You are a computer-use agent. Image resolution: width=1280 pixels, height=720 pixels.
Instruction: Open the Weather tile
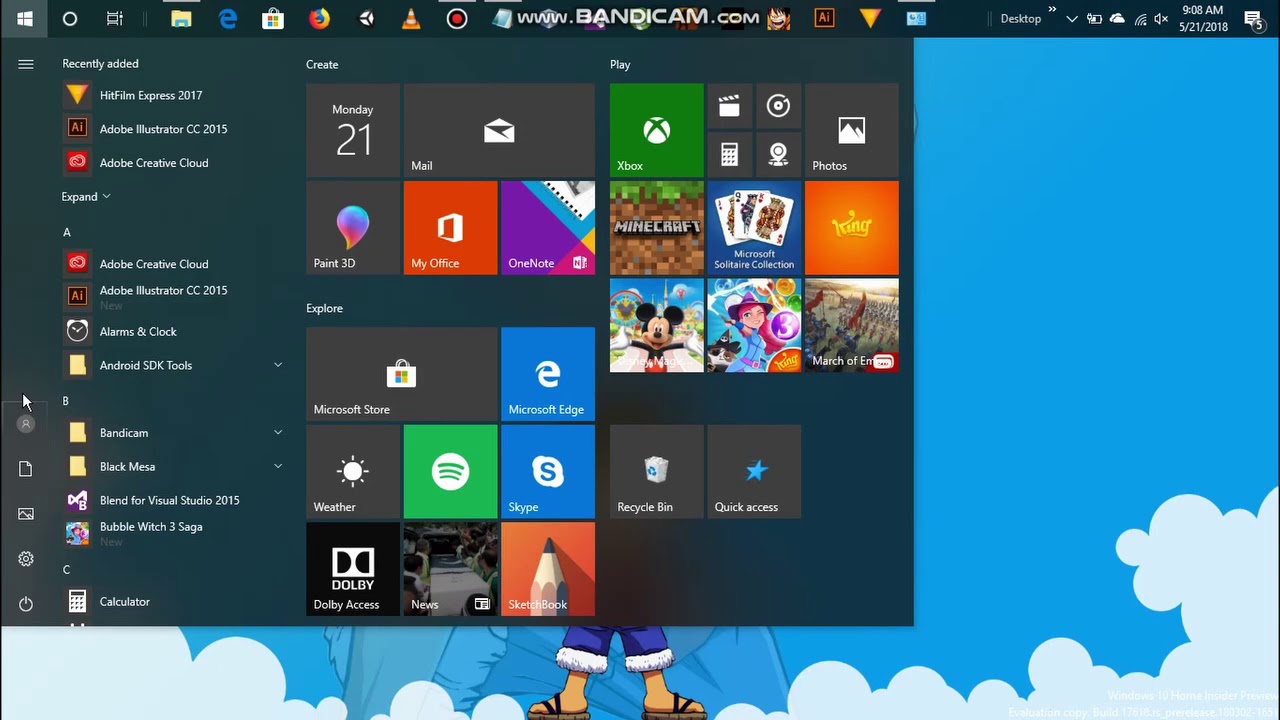pos(353,471)
